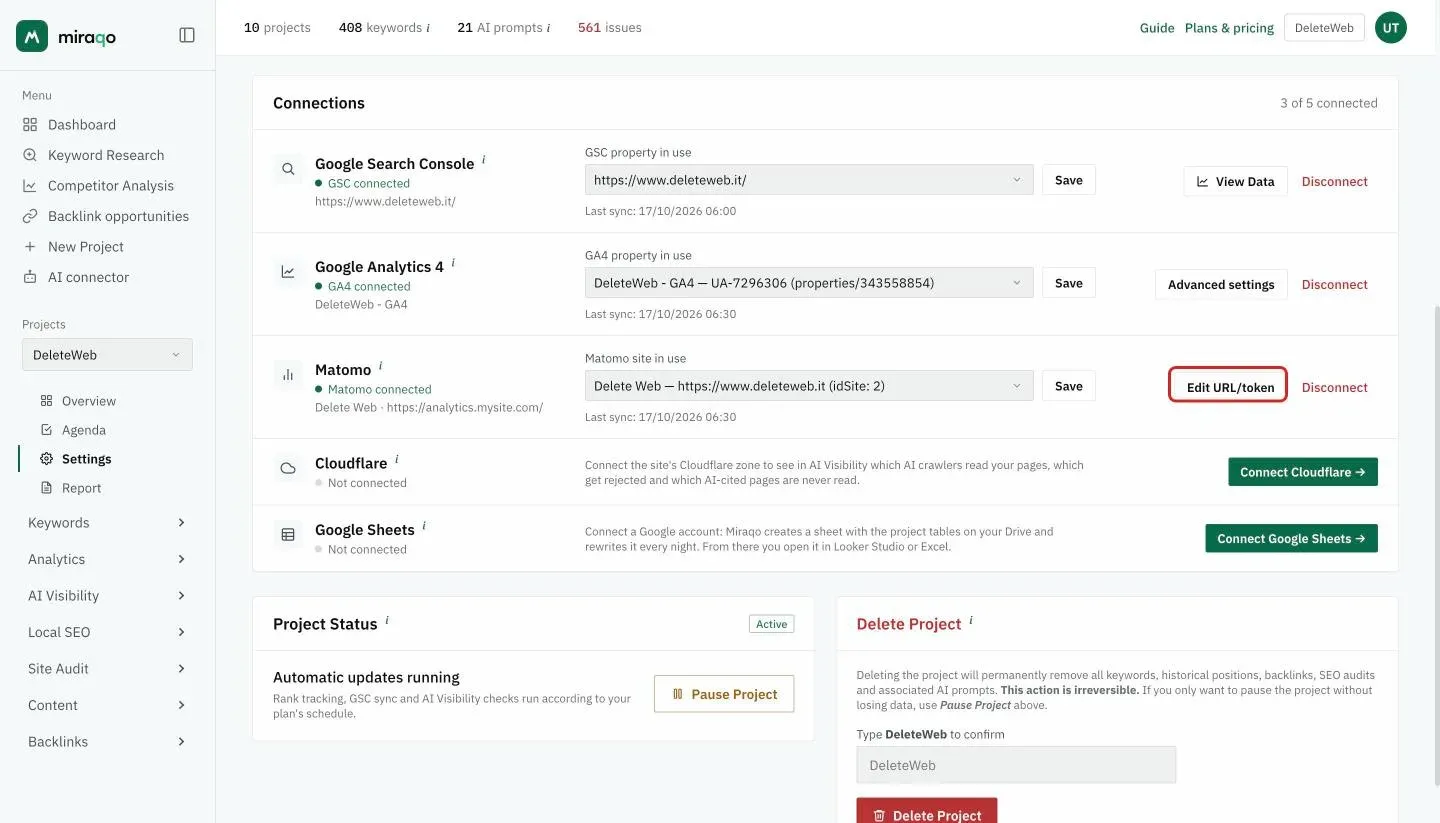Open the GSC property dropdown
The image size is (1440, 823).
click(x=809, y=180)
